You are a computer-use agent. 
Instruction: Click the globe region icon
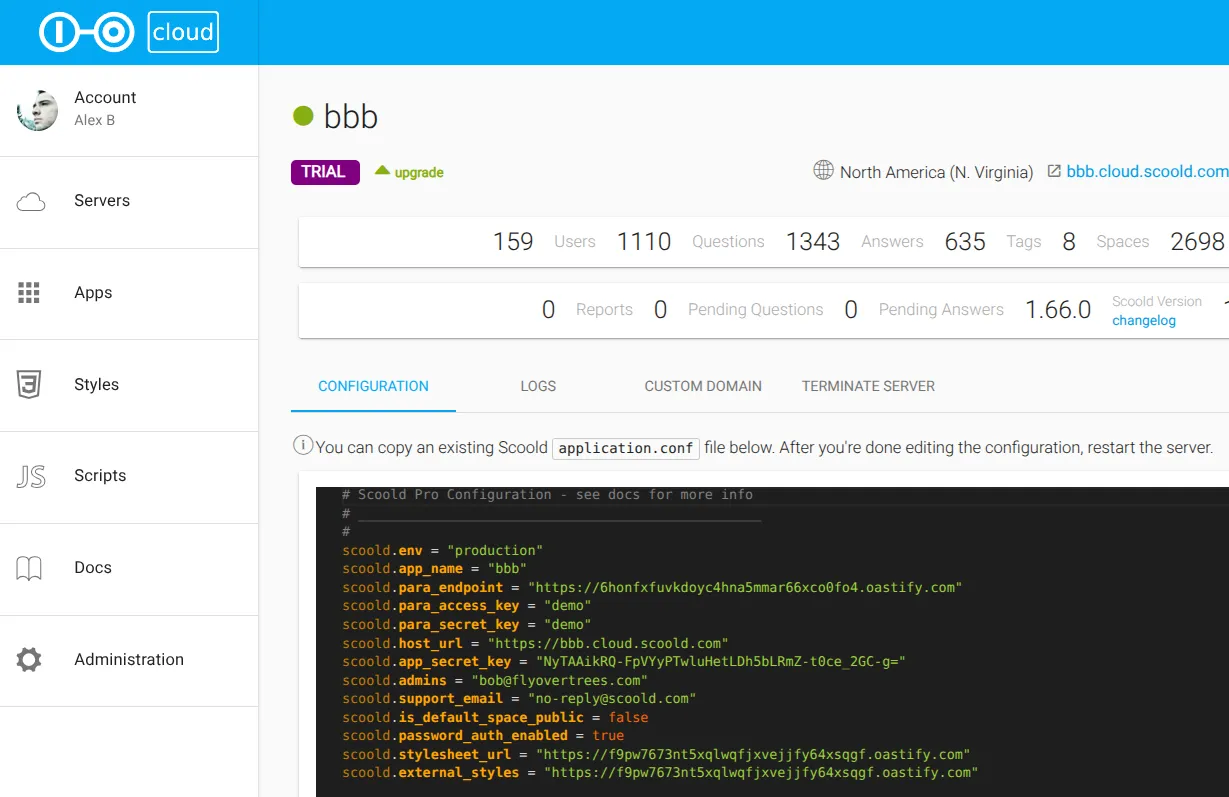click(x=823, y=171)
